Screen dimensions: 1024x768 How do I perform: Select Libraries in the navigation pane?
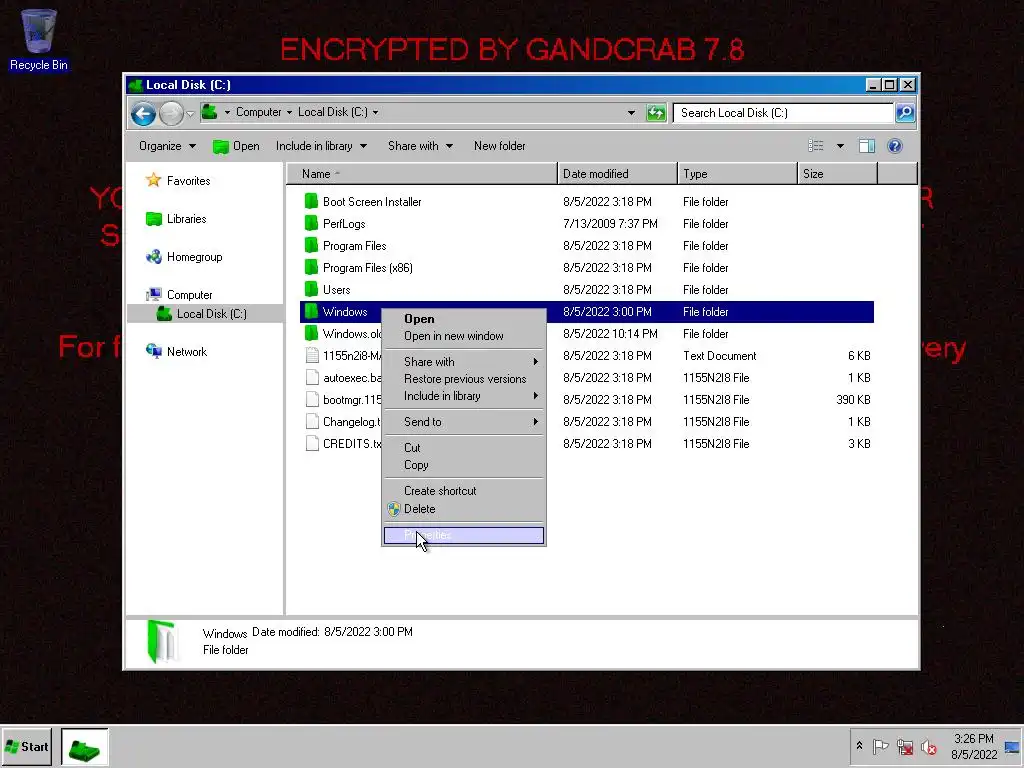pyautogui.click(x=176, y=219)
